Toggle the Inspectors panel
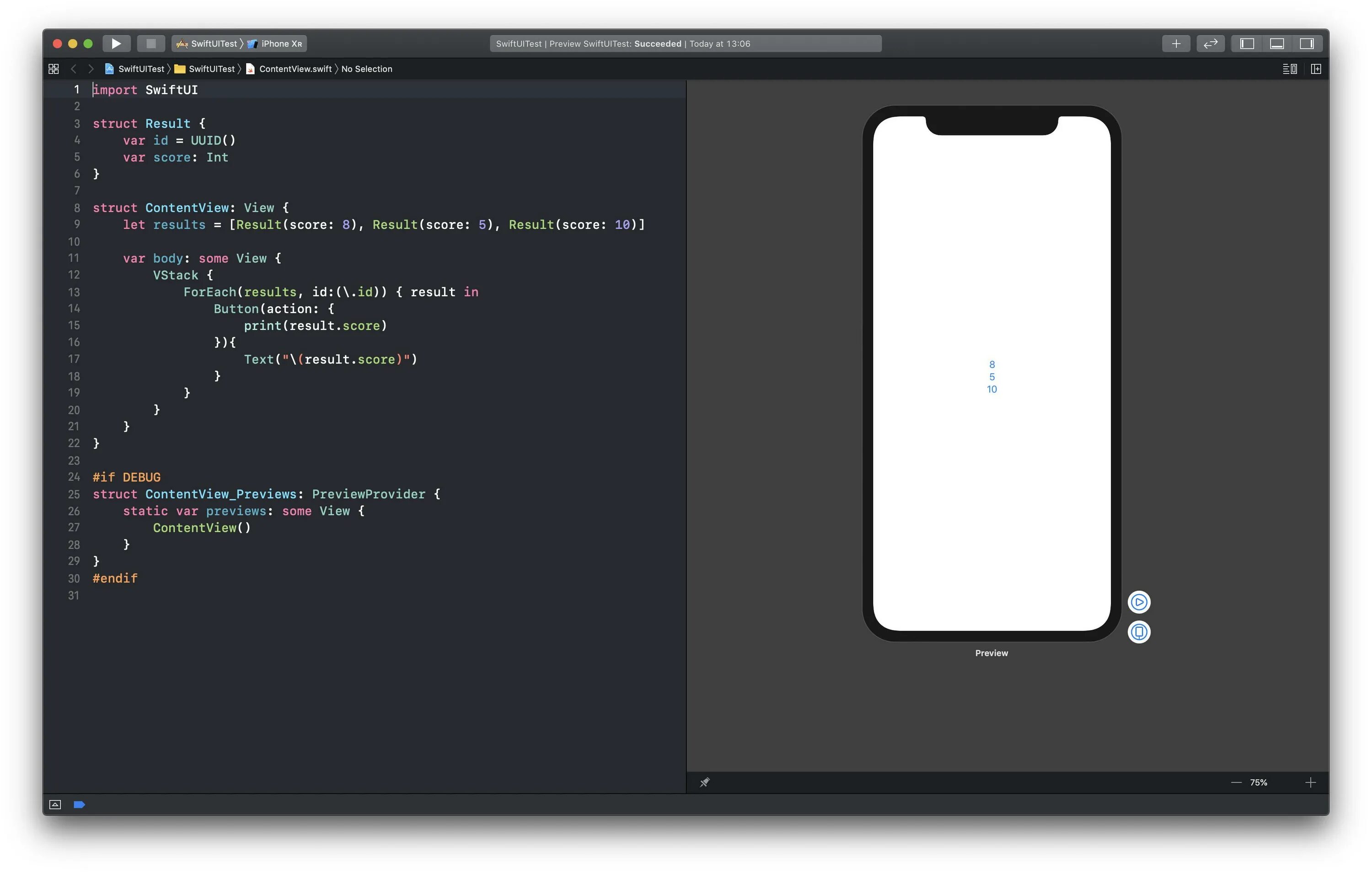This screenshot has height=872, width=1372. click(x=1307, y=43)
